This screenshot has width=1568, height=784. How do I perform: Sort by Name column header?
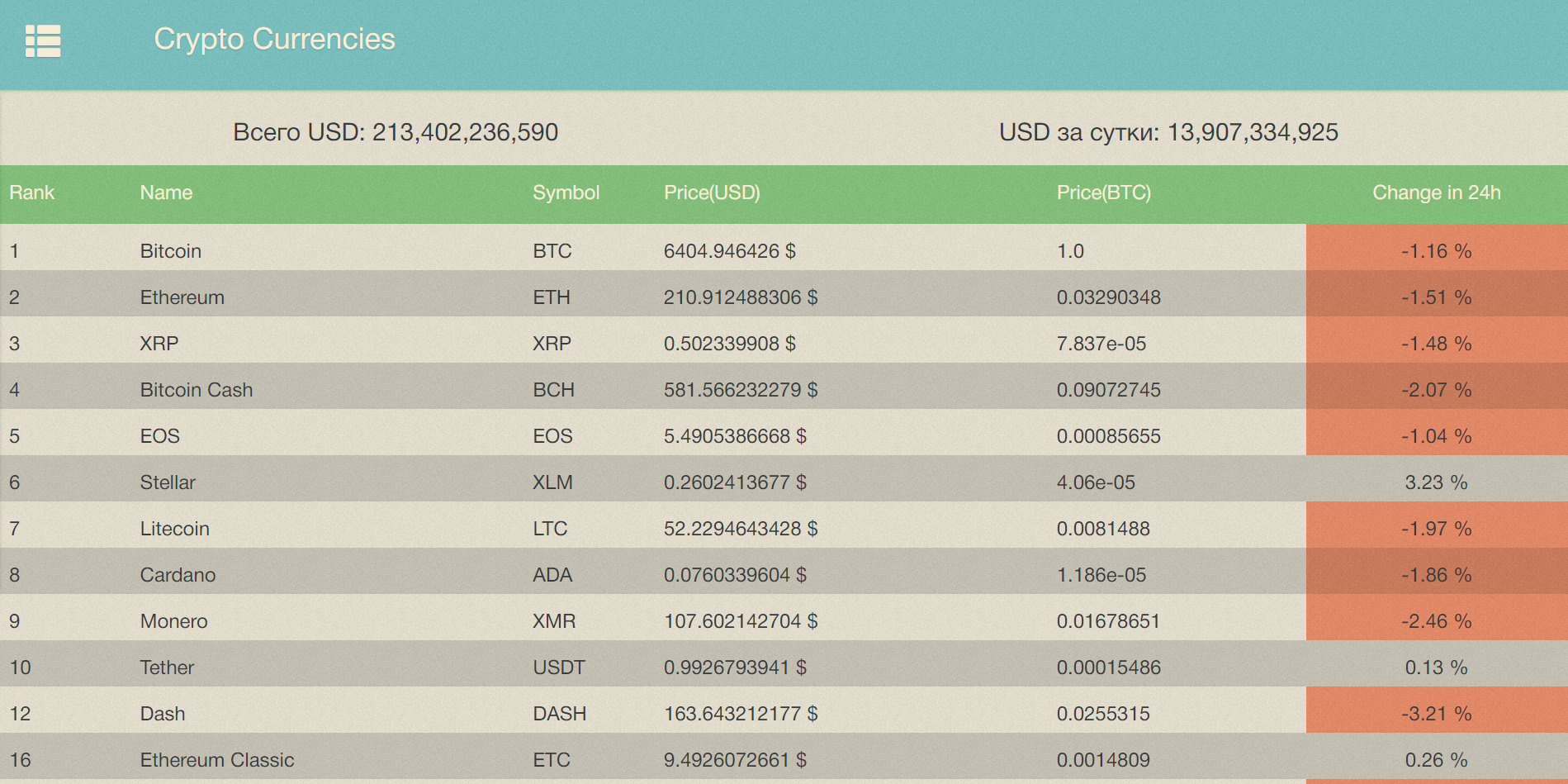click(x=166, y=192)
